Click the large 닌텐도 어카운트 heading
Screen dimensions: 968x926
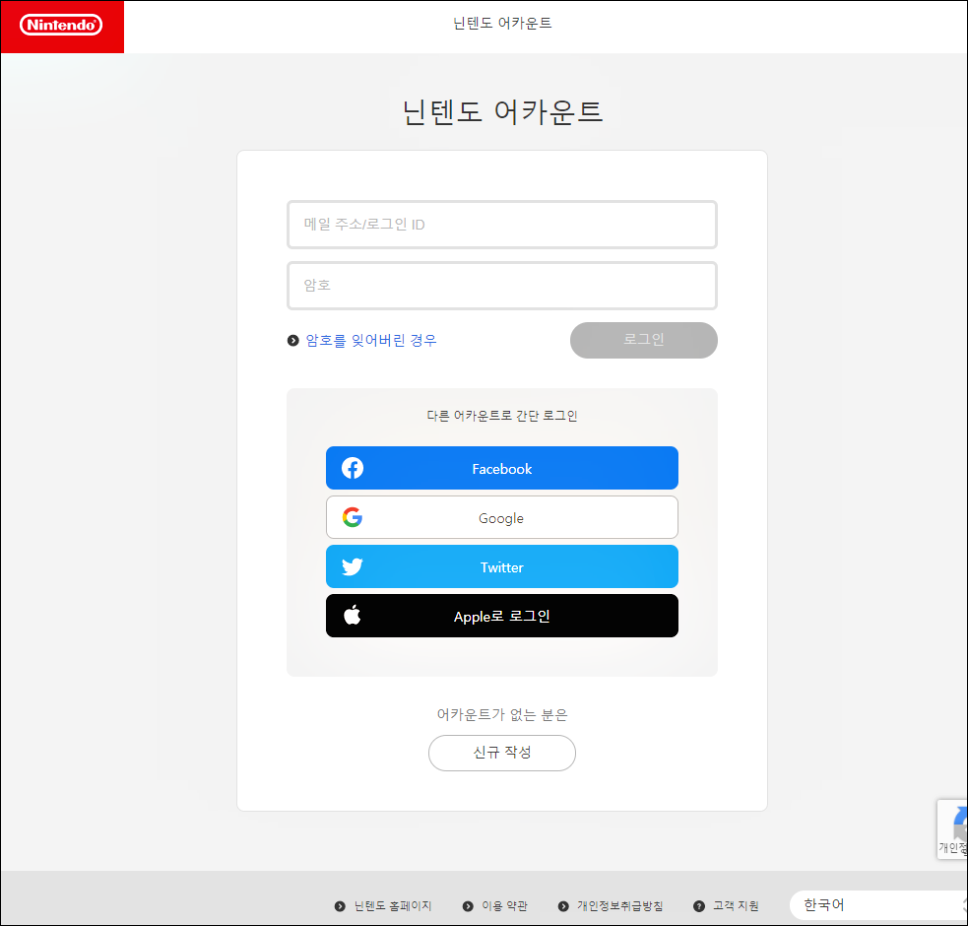tap(502, 112)
